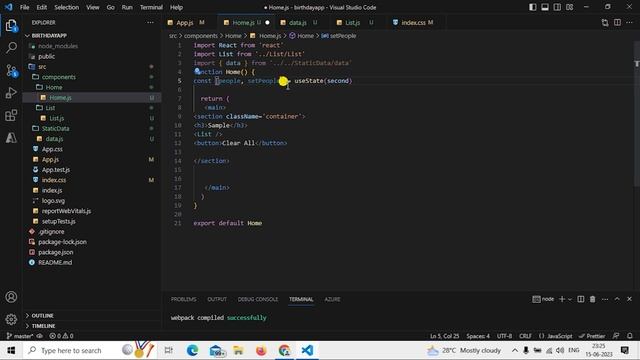The height and width of the screenshot is (360, 640).
Task: Switch to index.css editor tab
Action: 413,22
